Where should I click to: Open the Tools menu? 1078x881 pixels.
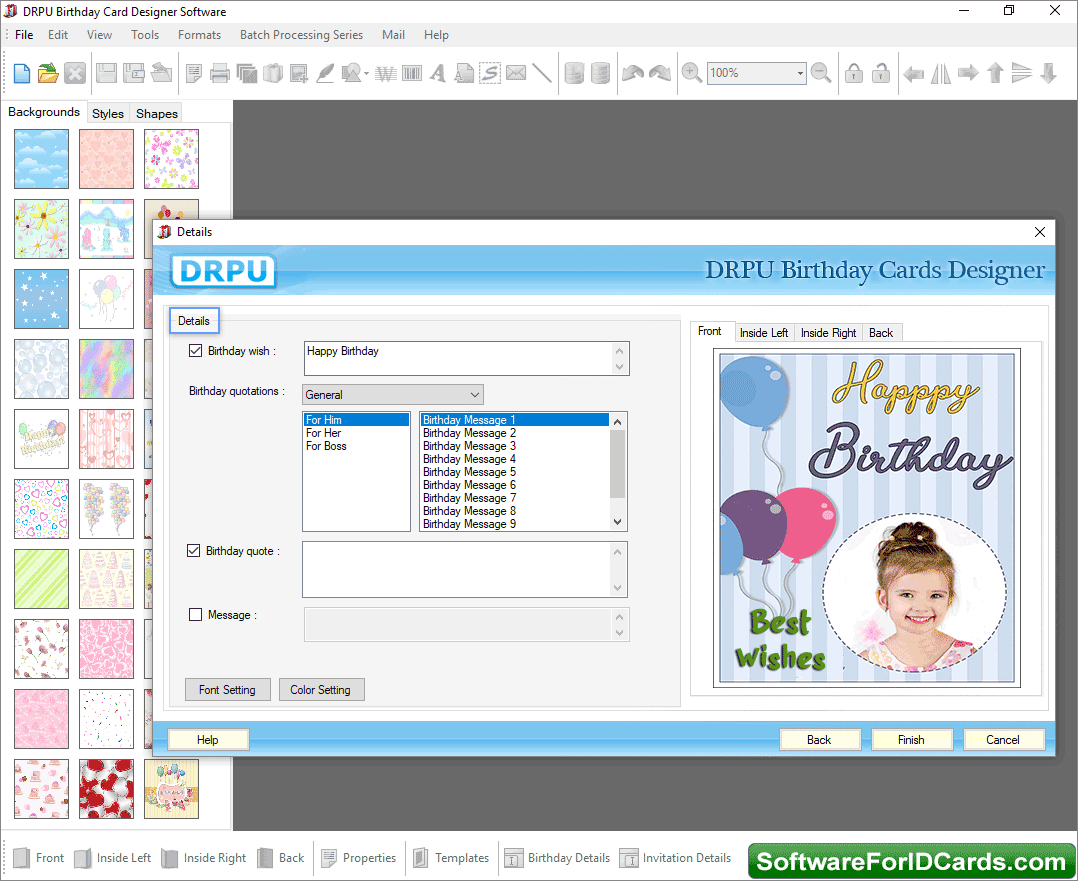pos(145,34)
